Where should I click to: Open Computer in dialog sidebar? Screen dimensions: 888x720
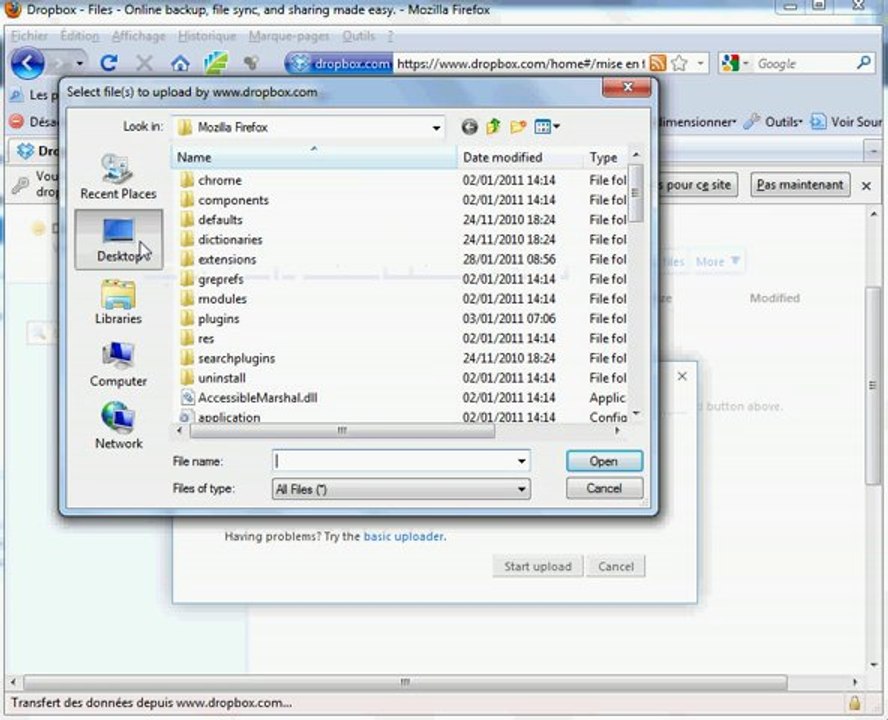[118, 364]
